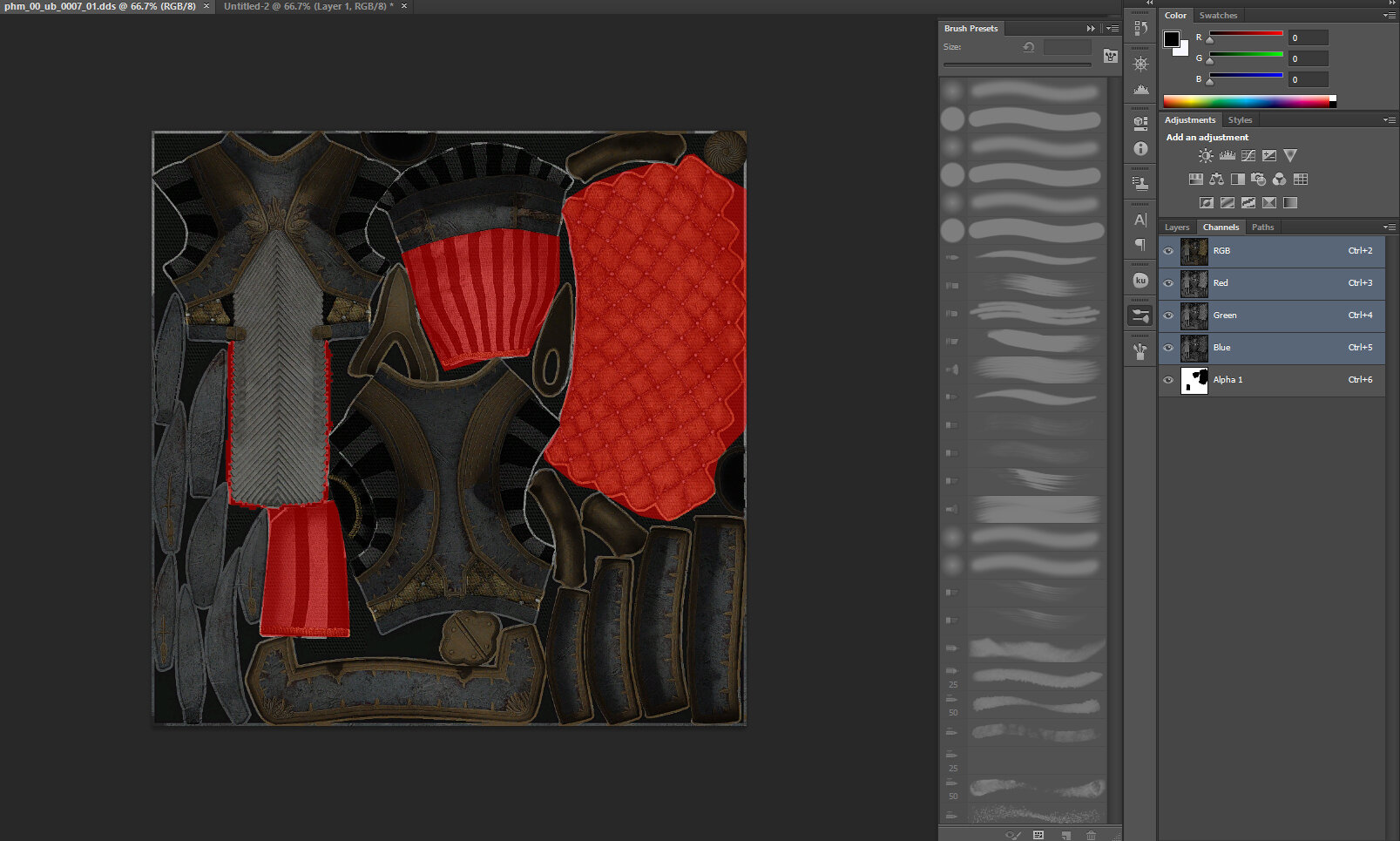Add a Hue/Saturation adjustment
Viewport: 1400px width, 841px height.
point(1196,180)
